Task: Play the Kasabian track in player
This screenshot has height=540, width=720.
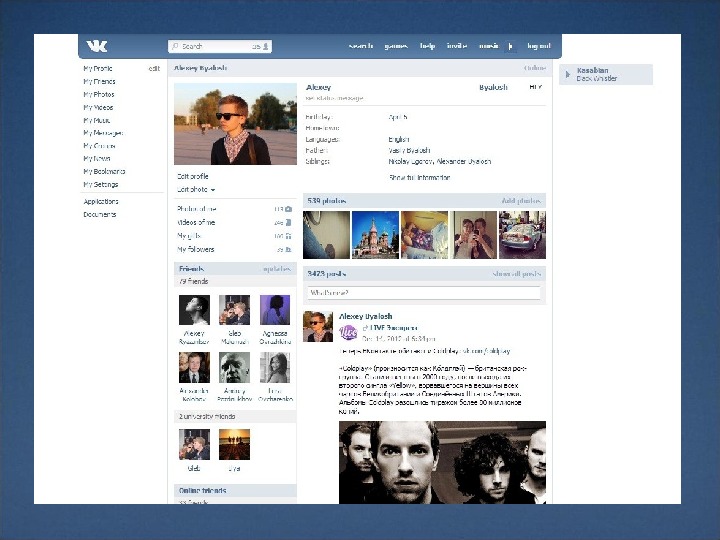Action: tap(568, 74)
